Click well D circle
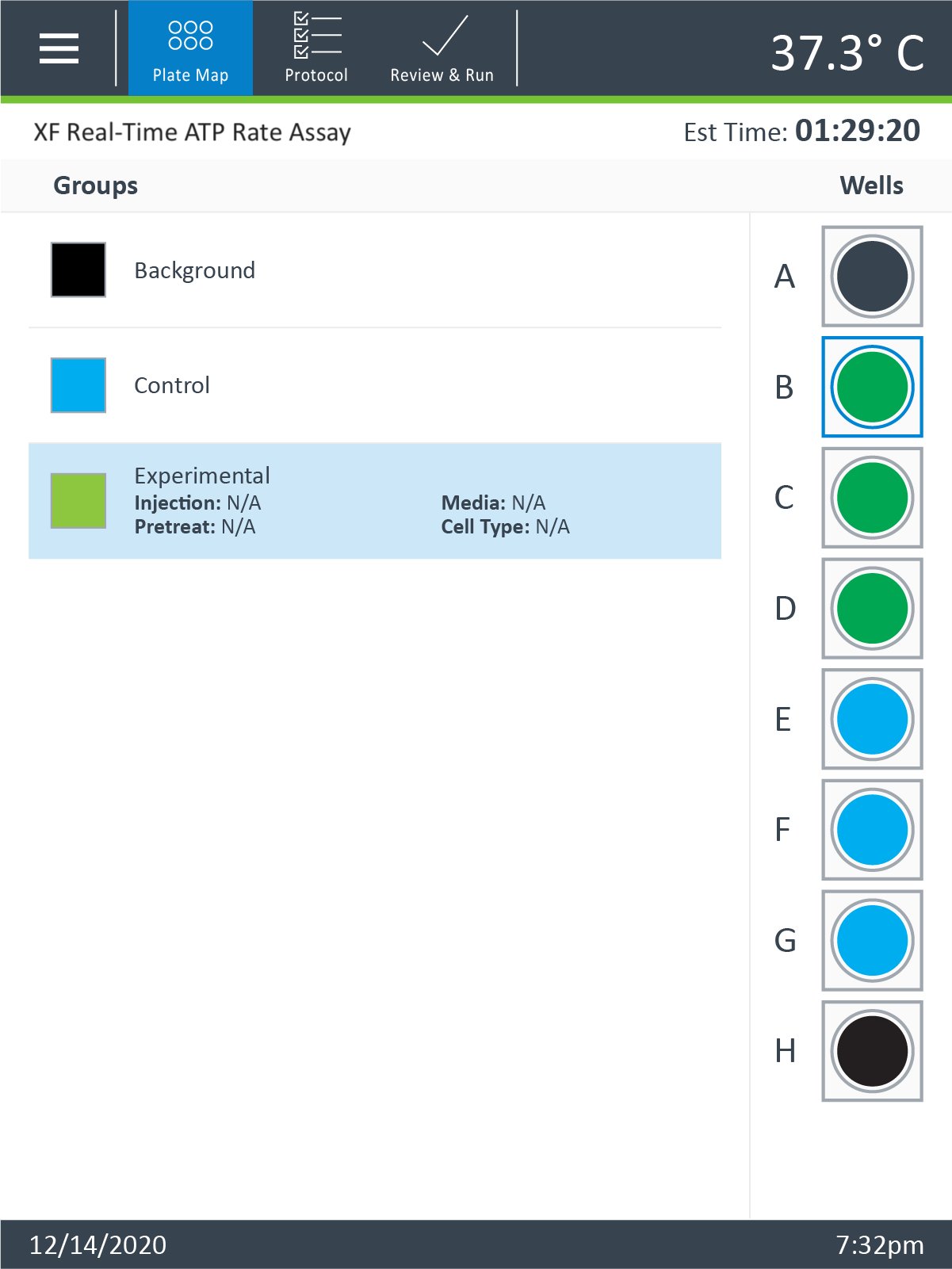The image size is (952, 1269). (x=872, y=609)
